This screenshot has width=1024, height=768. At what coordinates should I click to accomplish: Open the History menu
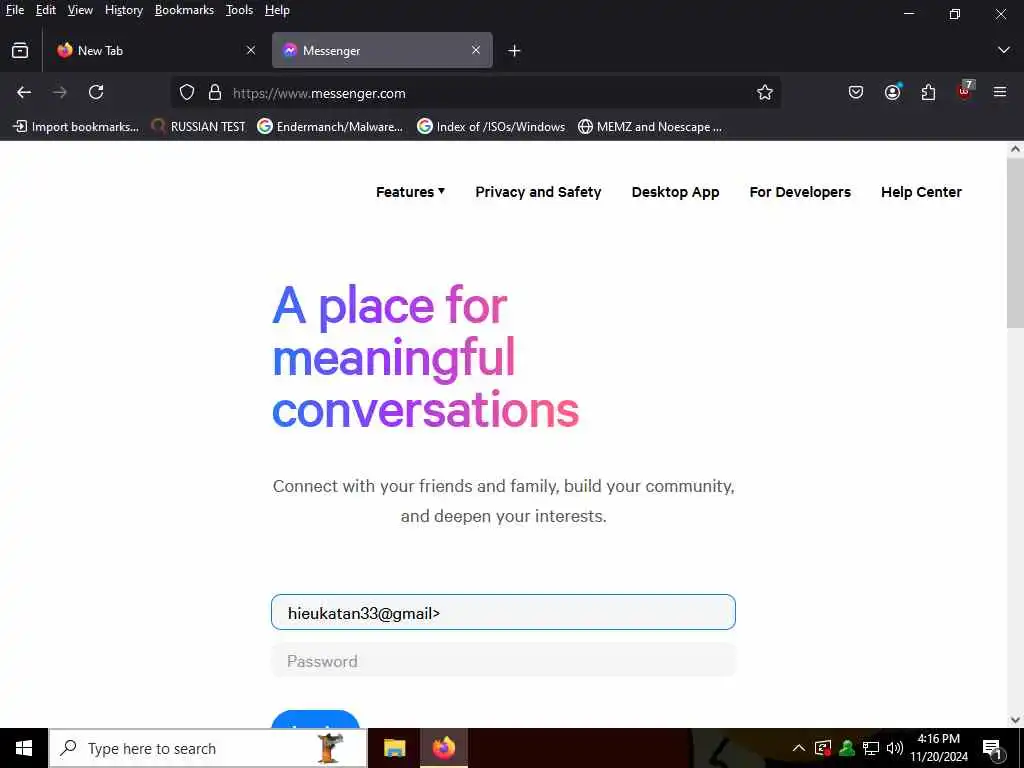tap(123, 10)
